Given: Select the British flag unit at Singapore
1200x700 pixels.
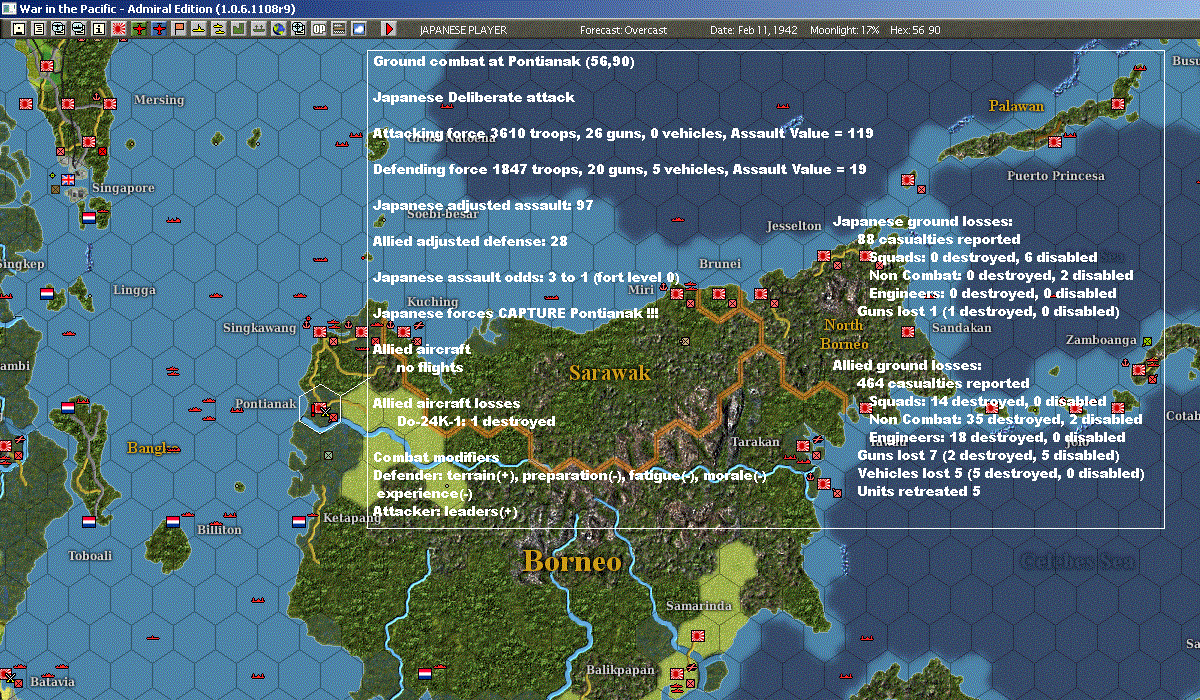Looking at the screenshot, I should tap(67, 180).
